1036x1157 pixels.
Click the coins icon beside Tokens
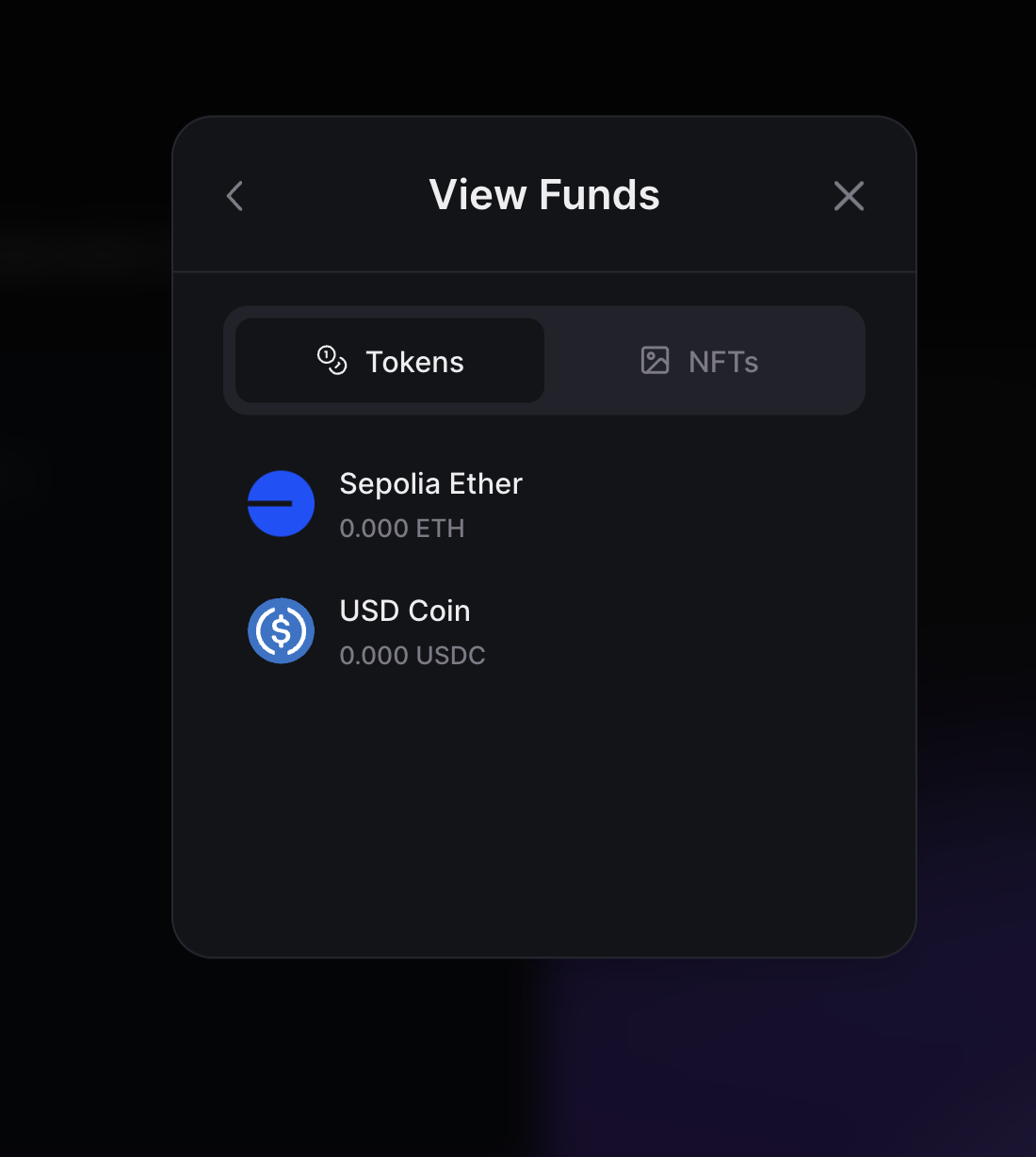pos(332,360)
